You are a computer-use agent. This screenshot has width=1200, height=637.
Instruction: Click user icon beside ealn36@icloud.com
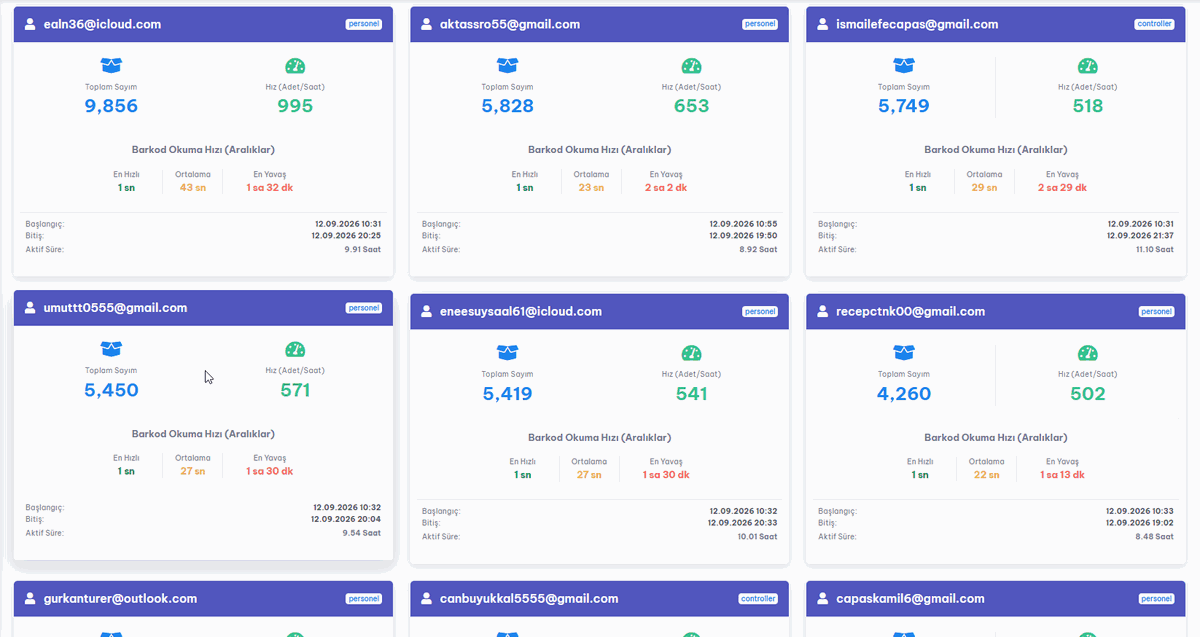pyautogui.click(x=30, y=24)
